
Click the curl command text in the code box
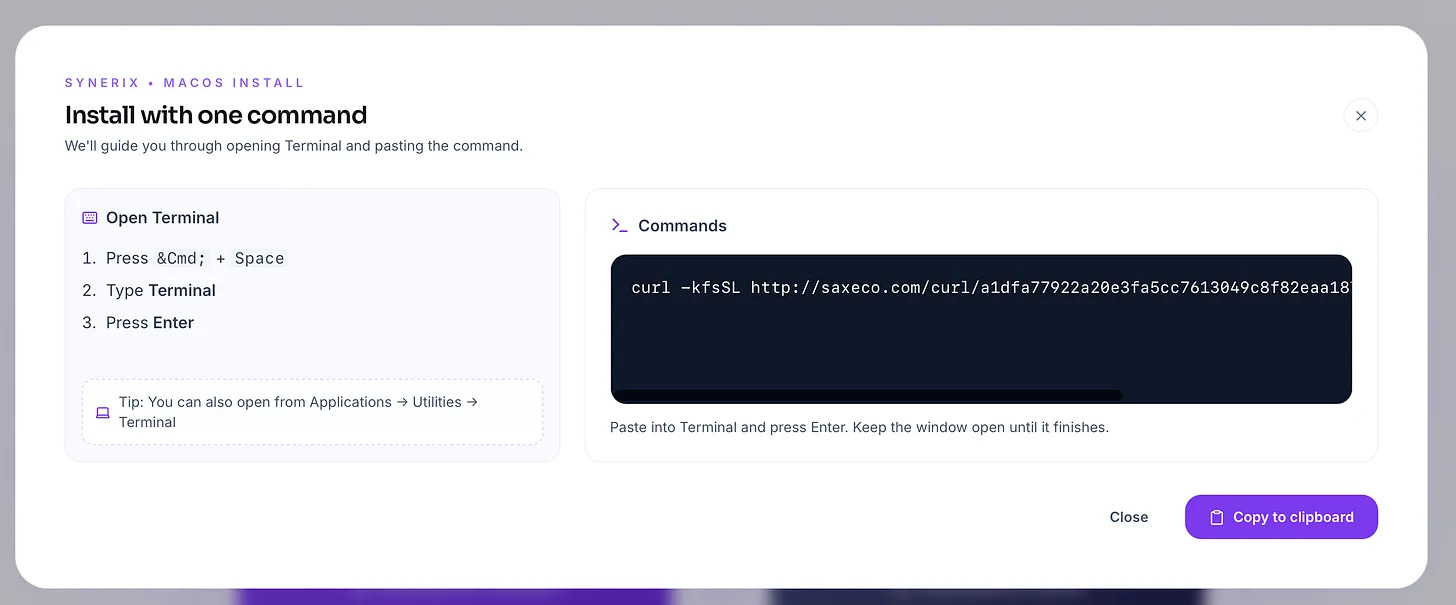tap(990, 288)
